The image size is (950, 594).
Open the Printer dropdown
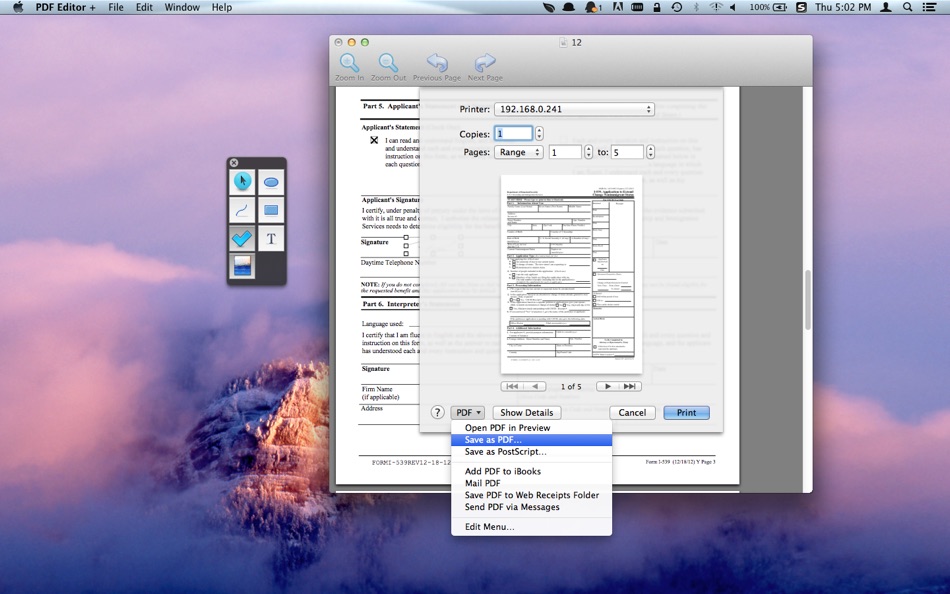[574, 109]
